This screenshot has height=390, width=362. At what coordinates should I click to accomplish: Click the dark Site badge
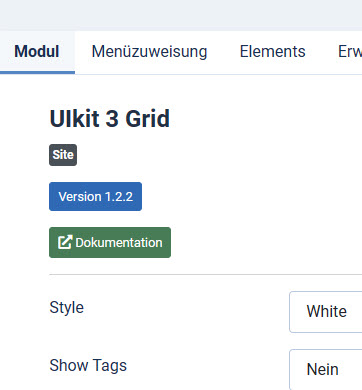point(63,155)
